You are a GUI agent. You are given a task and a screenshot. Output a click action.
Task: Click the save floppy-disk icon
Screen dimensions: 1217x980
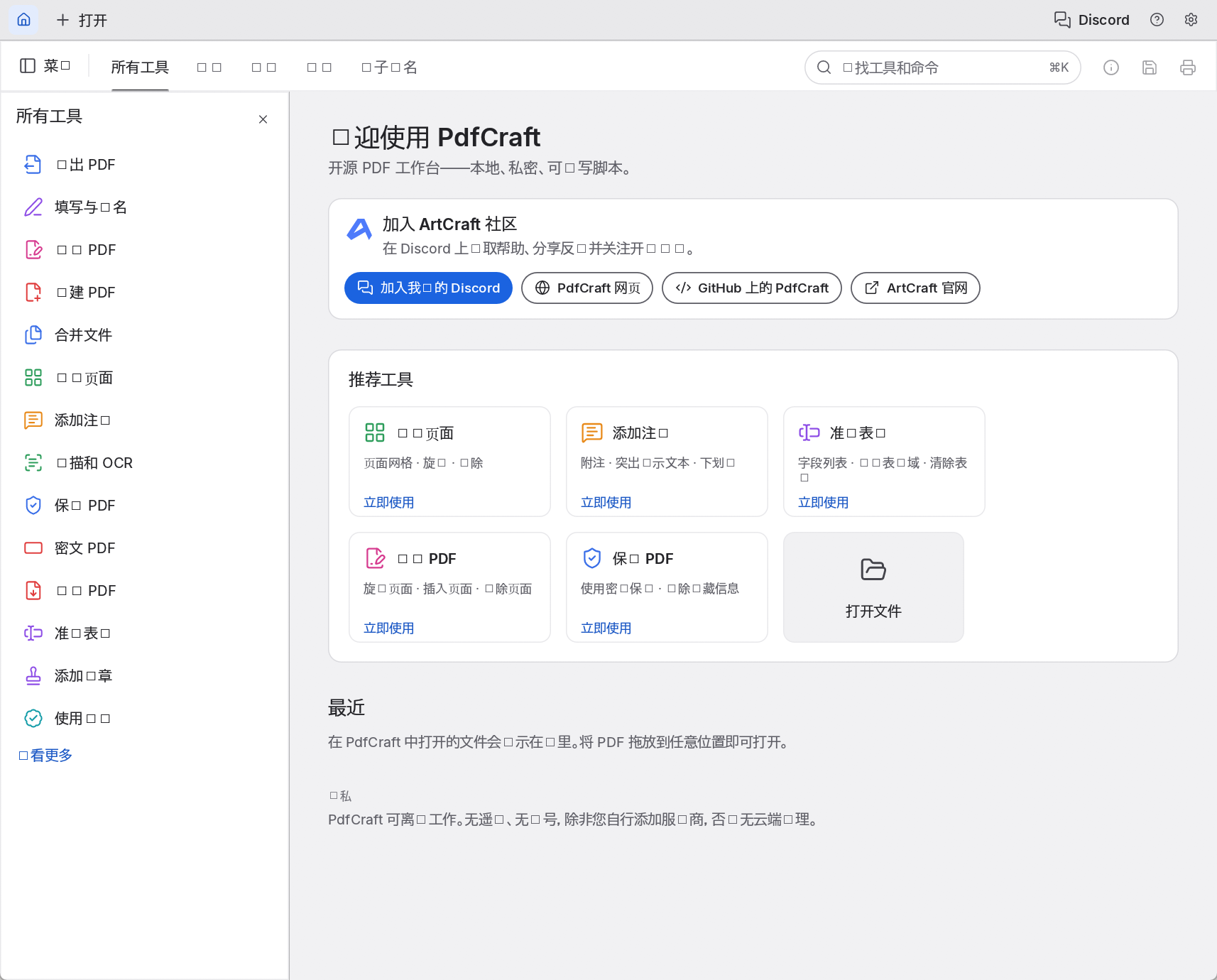1150,67
